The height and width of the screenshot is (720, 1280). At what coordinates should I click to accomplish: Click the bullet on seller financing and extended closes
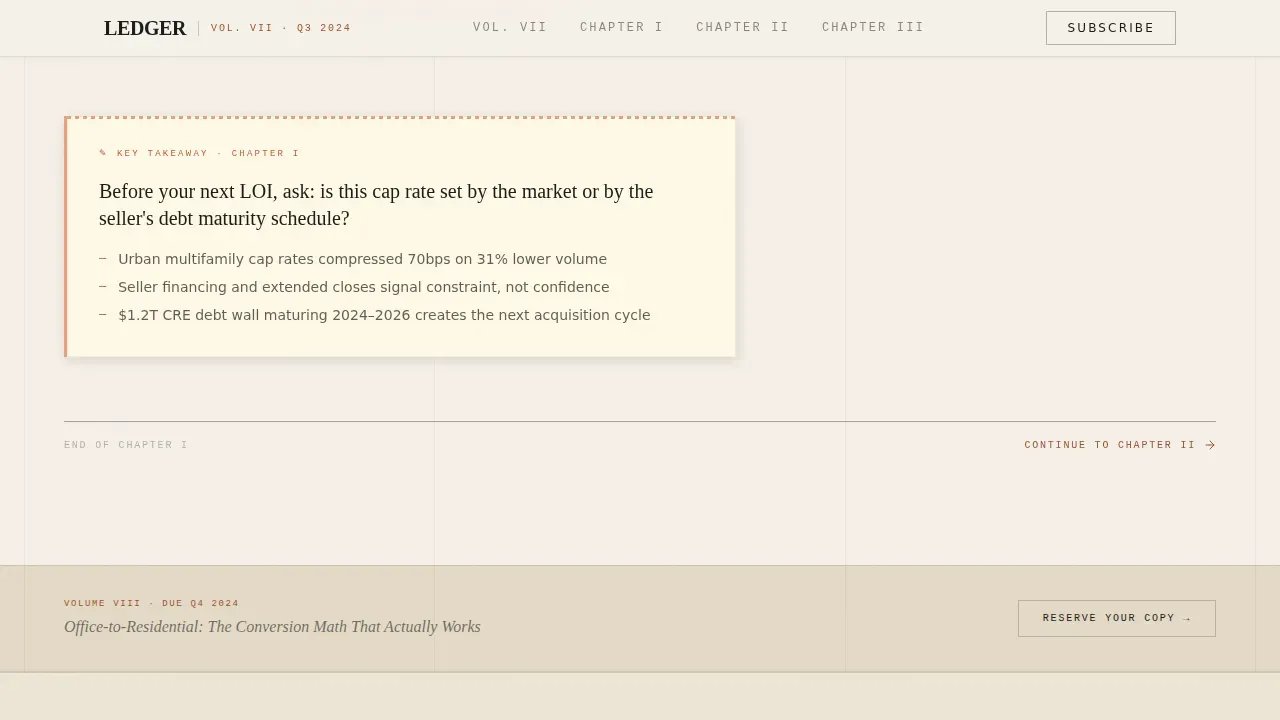363,287
